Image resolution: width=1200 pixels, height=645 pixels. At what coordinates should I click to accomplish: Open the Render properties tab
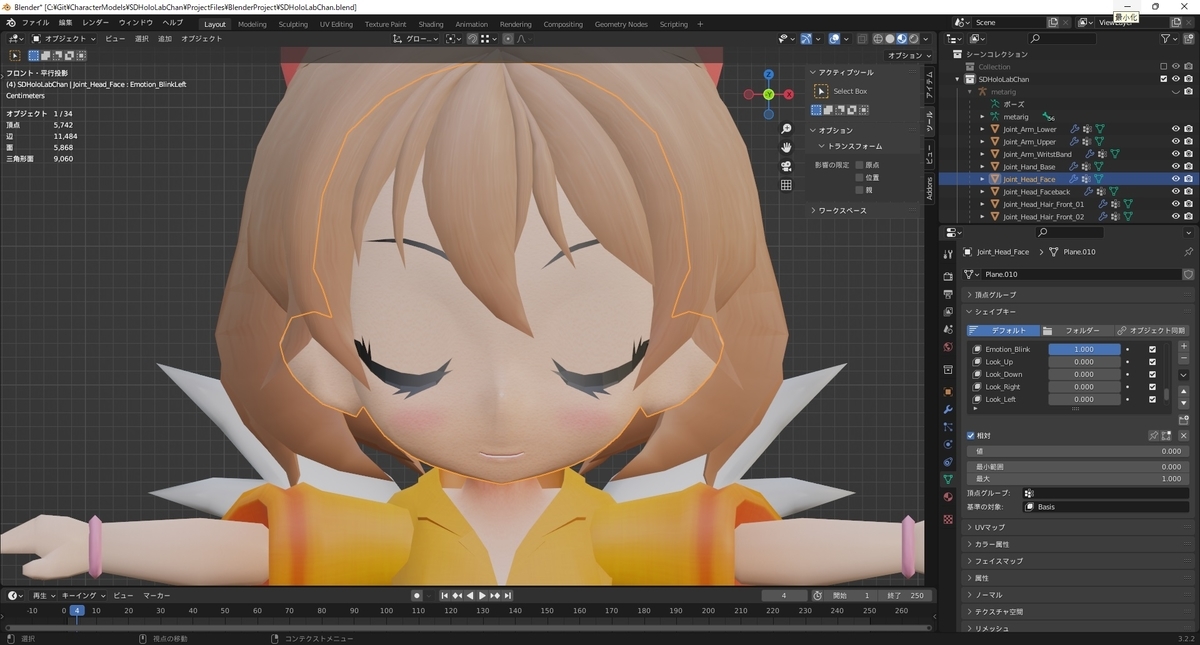coord(948,276)
